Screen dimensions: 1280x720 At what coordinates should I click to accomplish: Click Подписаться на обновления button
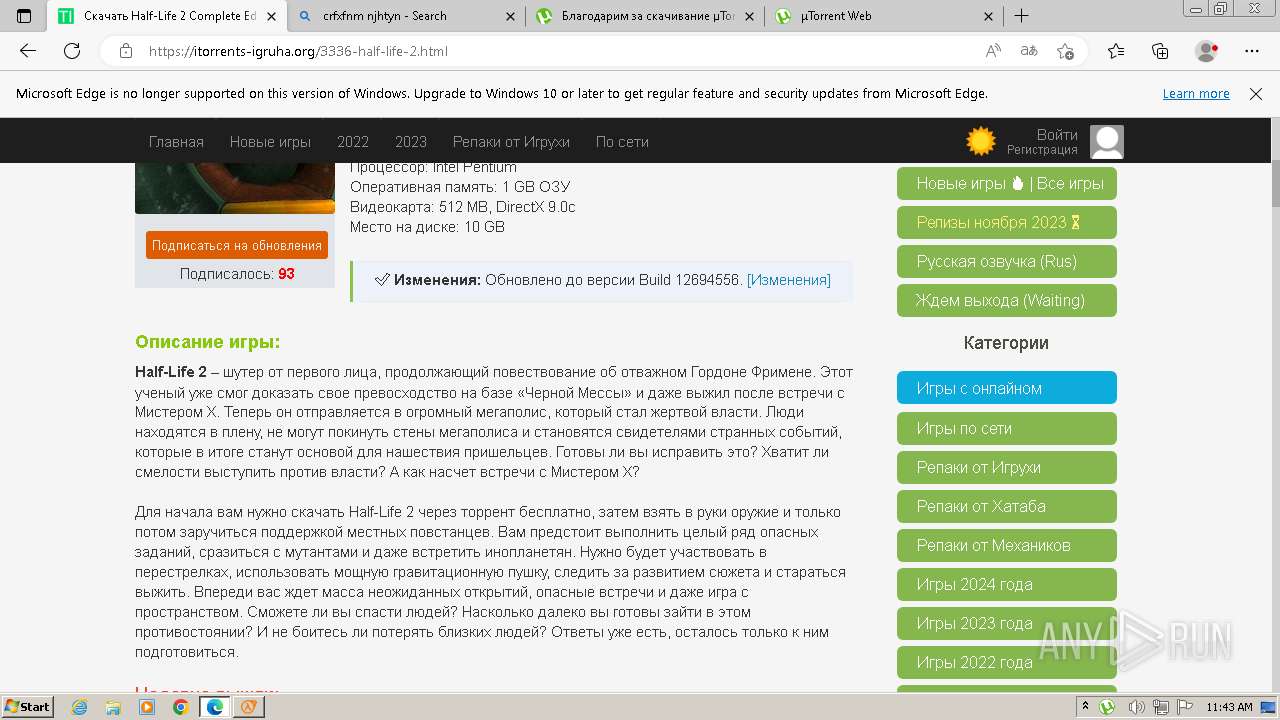tap(237, 245)
